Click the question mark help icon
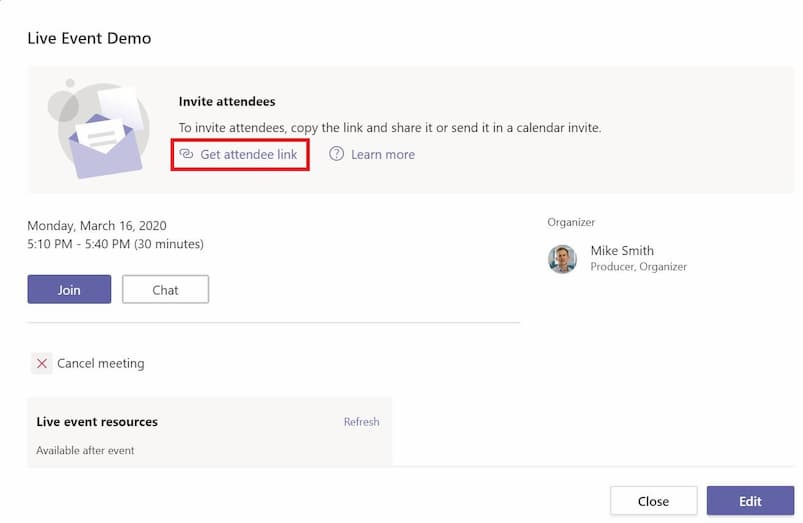 click(x=336, y=154)
